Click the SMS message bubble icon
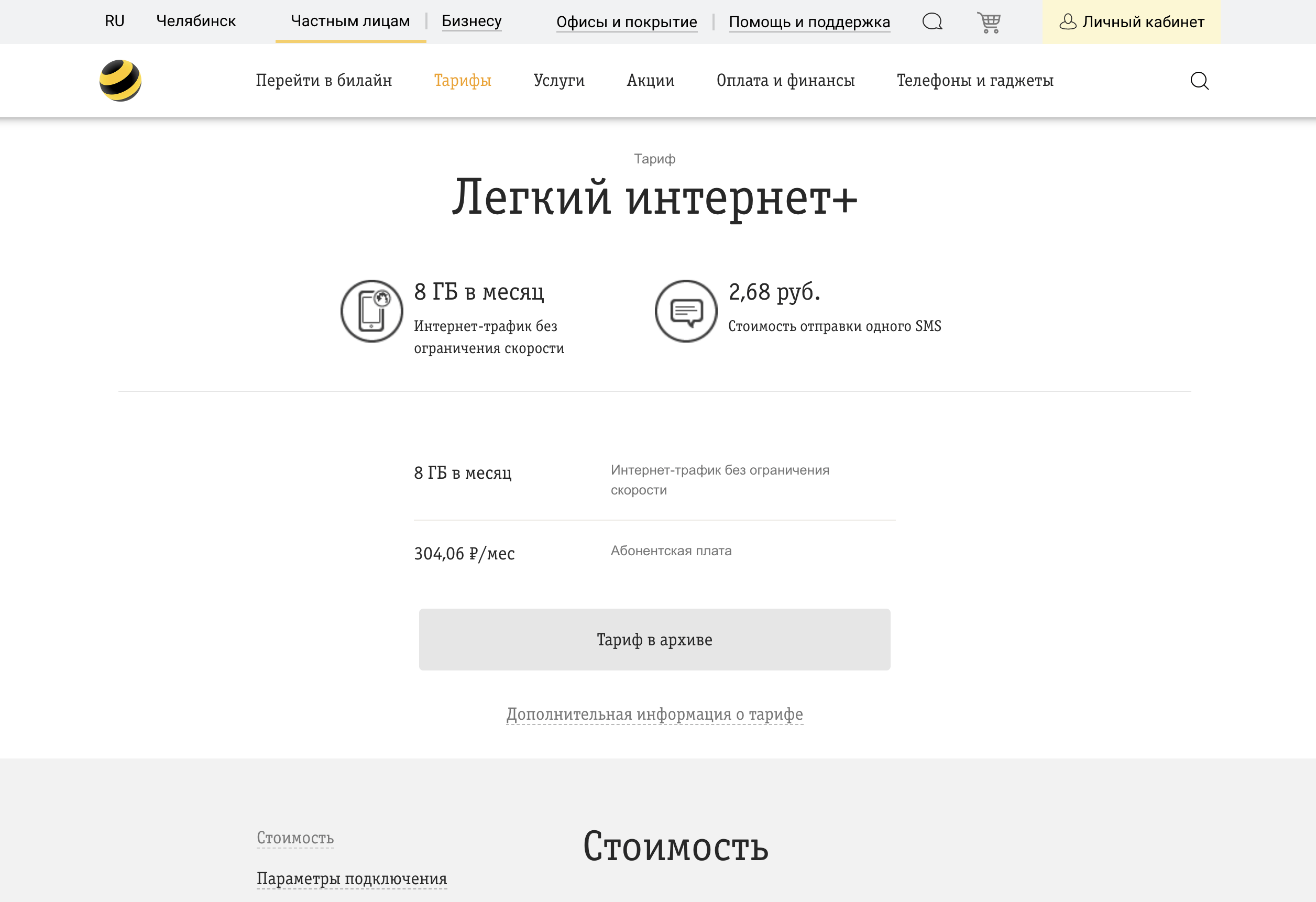1316x902 pixels. [685, 311]
